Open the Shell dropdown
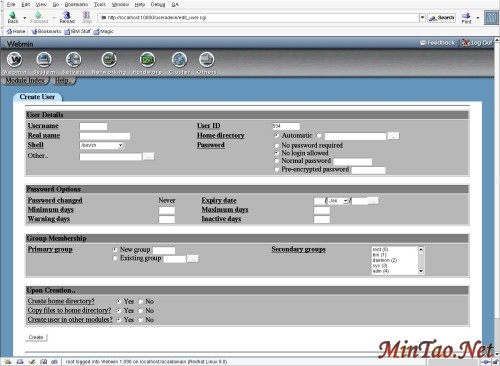This screenshot has width=500, height=366. click(x=102, y=145)
